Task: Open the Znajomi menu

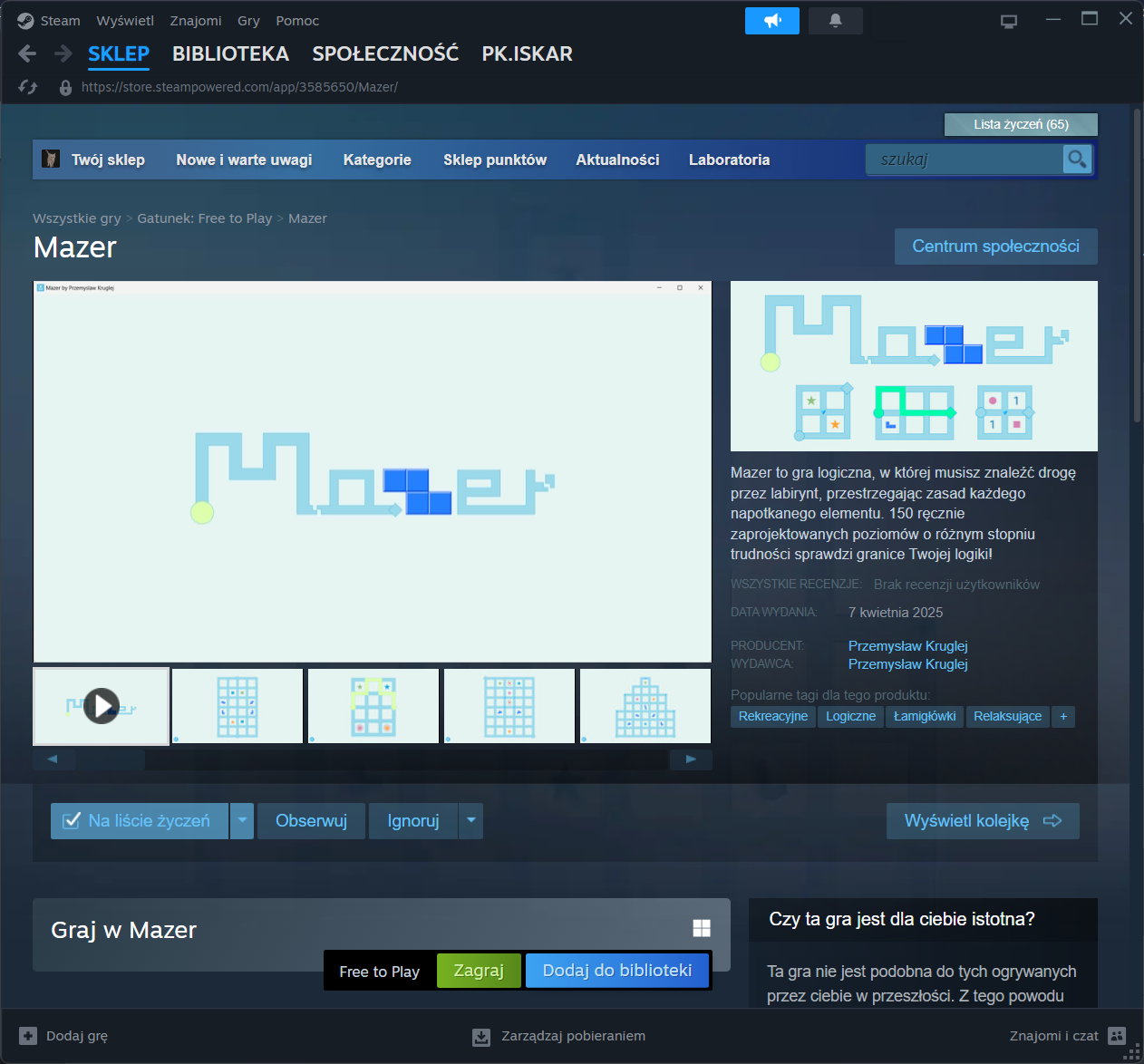Action: pos(196,21)
